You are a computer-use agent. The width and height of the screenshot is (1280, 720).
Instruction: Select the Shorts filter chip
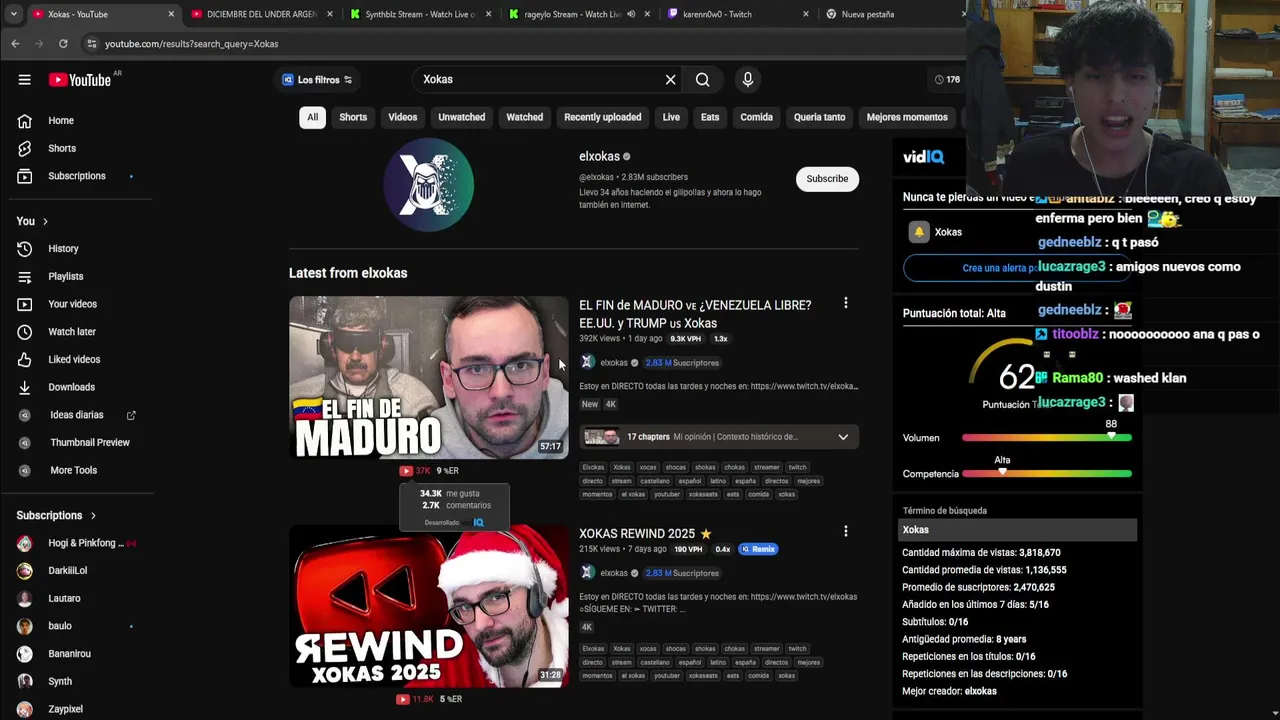353,117
